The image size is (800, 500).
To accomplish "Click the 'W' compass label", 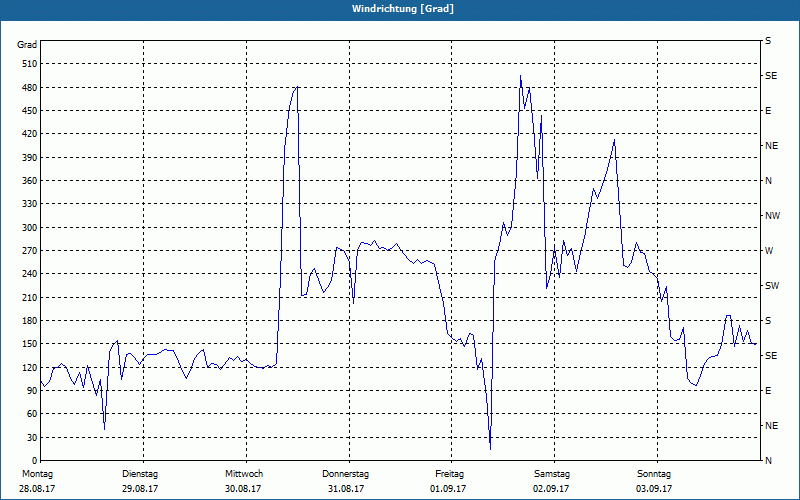I will 769,251.
